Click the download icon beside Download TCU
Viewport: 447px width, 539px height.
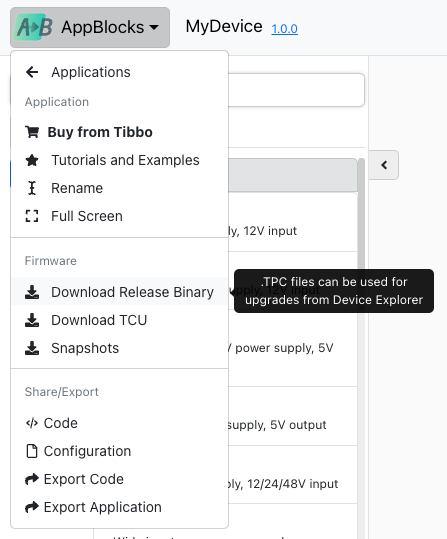click(x=32, y=320)
